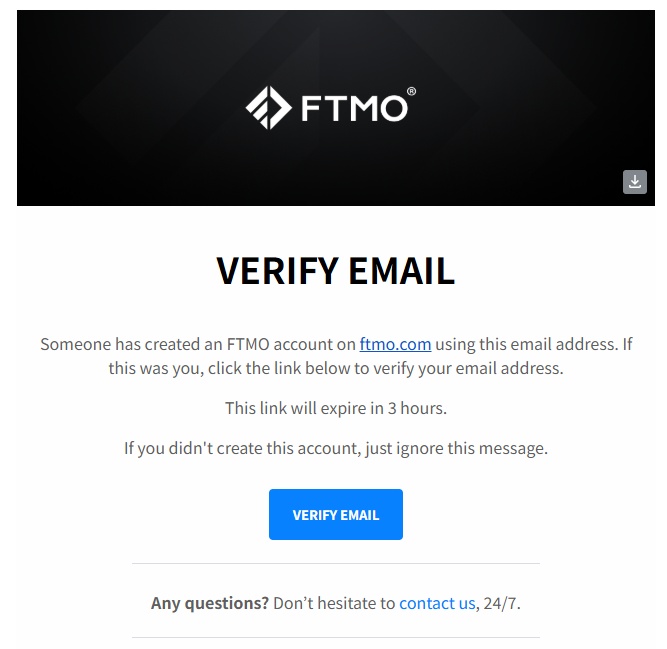Follow the contact us link
This screenshot has width=667, height=649.
pyautogui.click(x=437, y=603)
